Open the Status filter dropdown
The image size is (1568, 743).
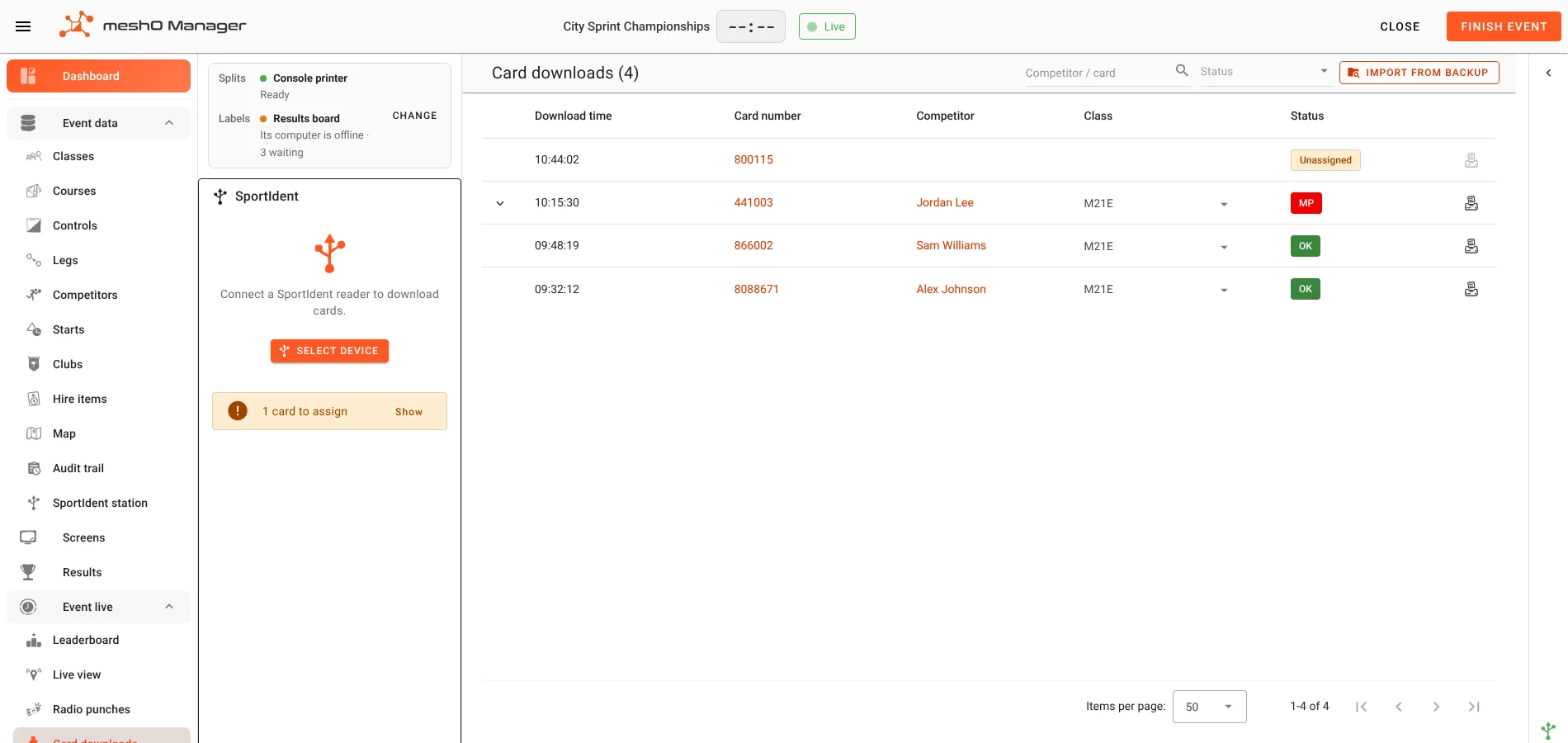pyautogui.click(x=1266, y=72)
